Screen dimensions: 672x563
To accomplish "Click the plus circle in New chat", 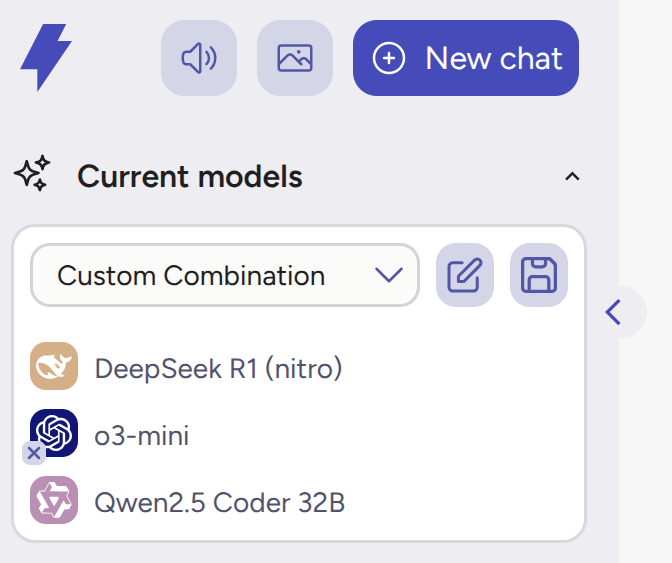I will [x=388, y=58].
